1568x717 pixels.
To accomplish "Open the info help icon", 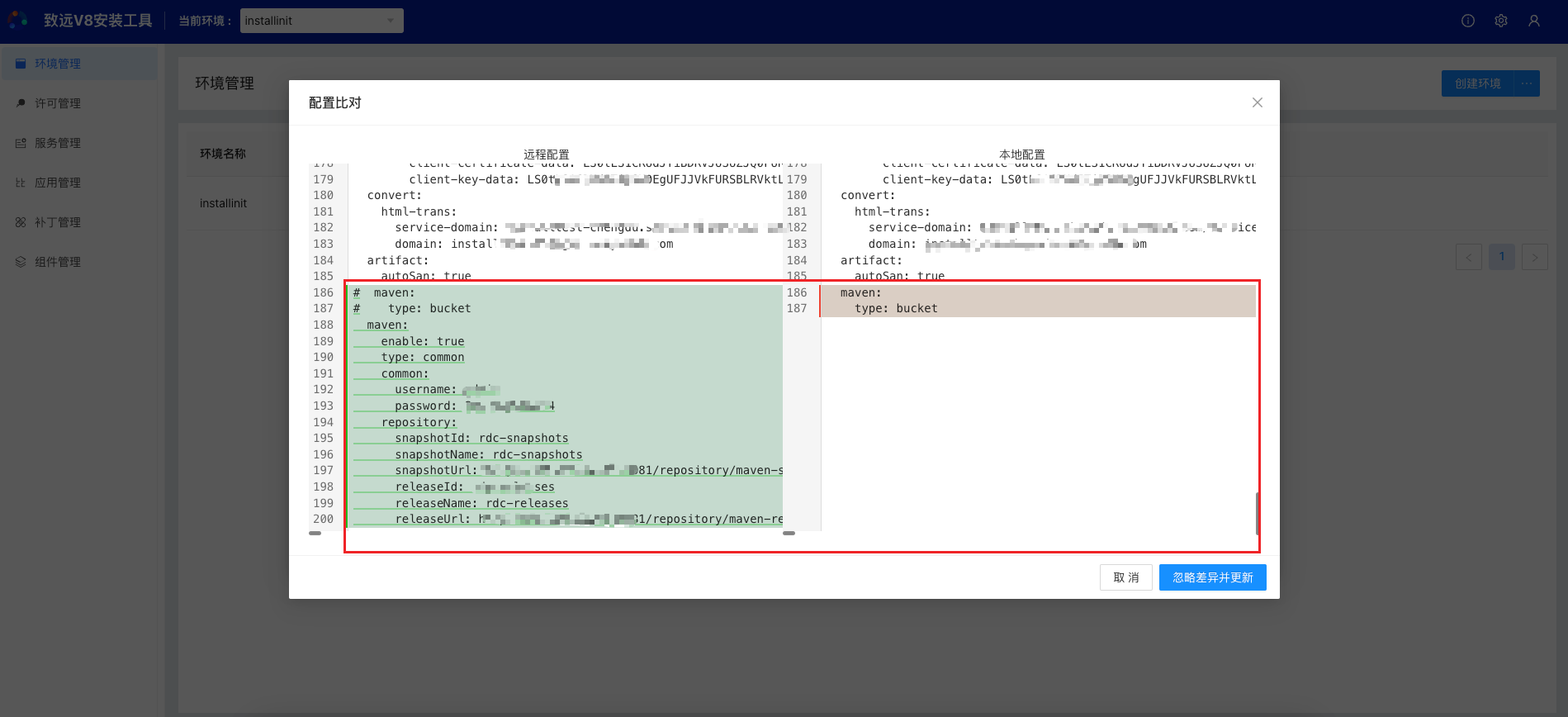I will [1468, 21].
